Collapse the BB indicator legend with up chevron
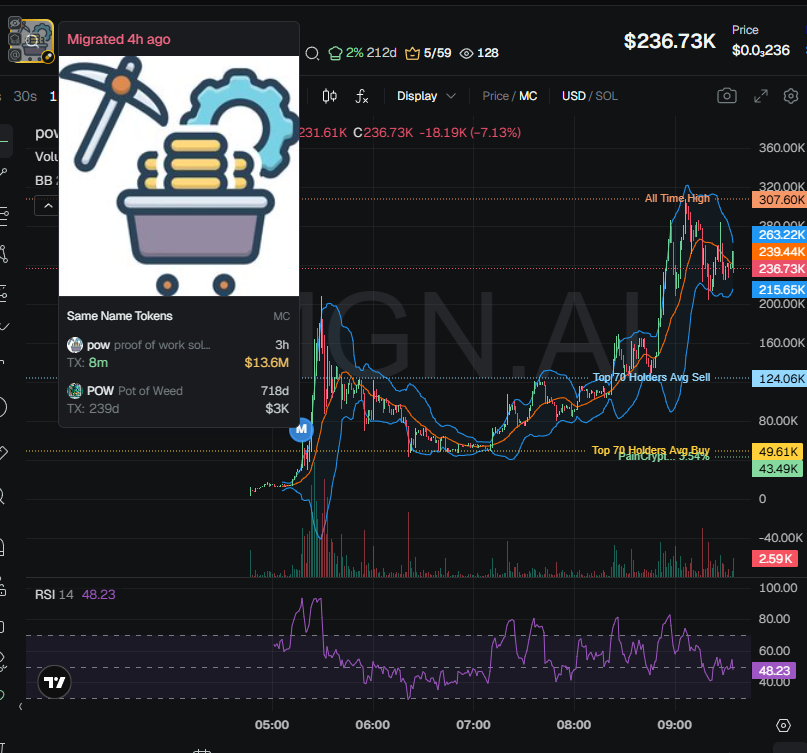Viewport: 807px width, 753px height. (47, 206)
